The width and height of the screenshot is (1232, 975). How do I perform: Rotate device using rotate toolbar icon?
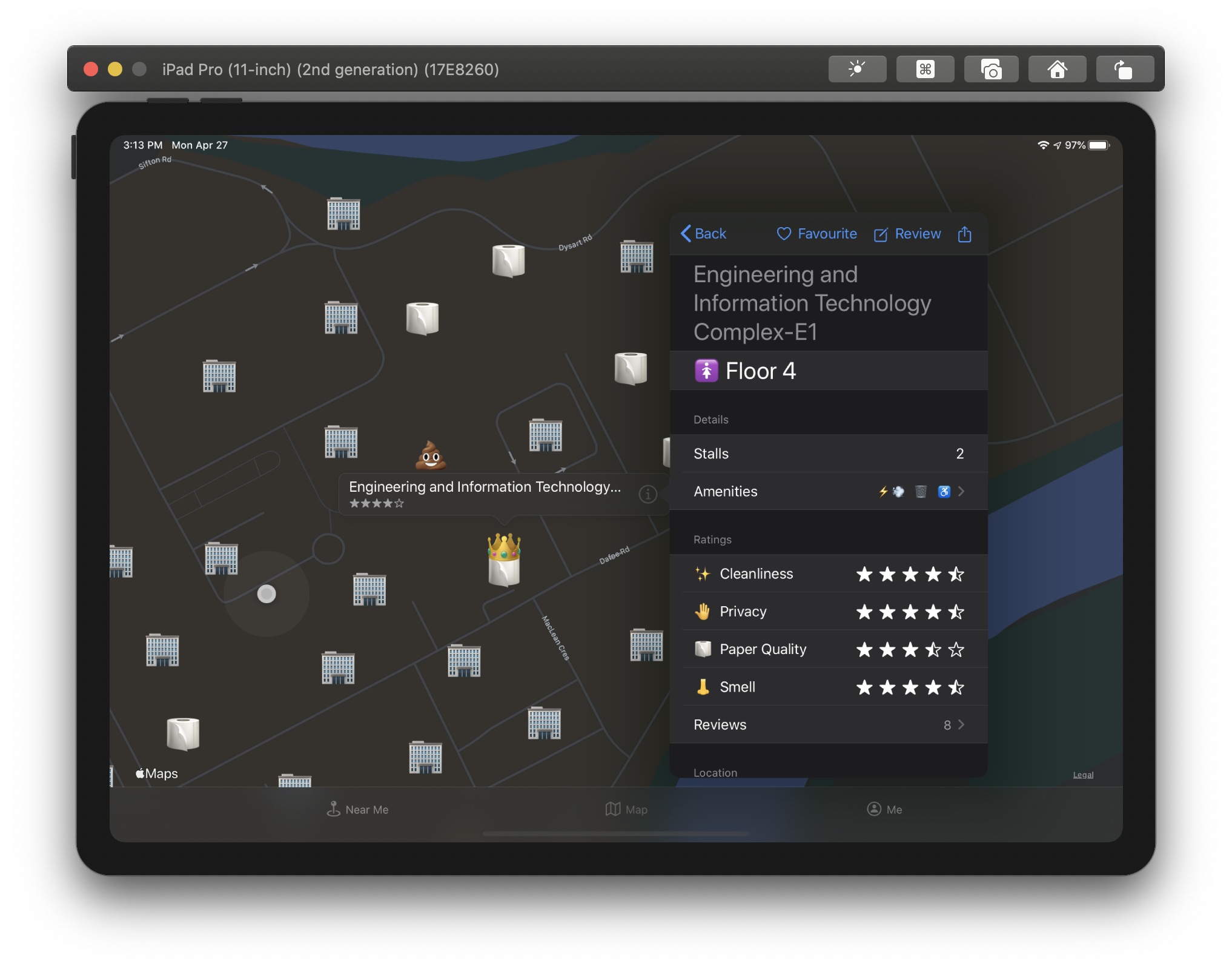coord(1124,70)
